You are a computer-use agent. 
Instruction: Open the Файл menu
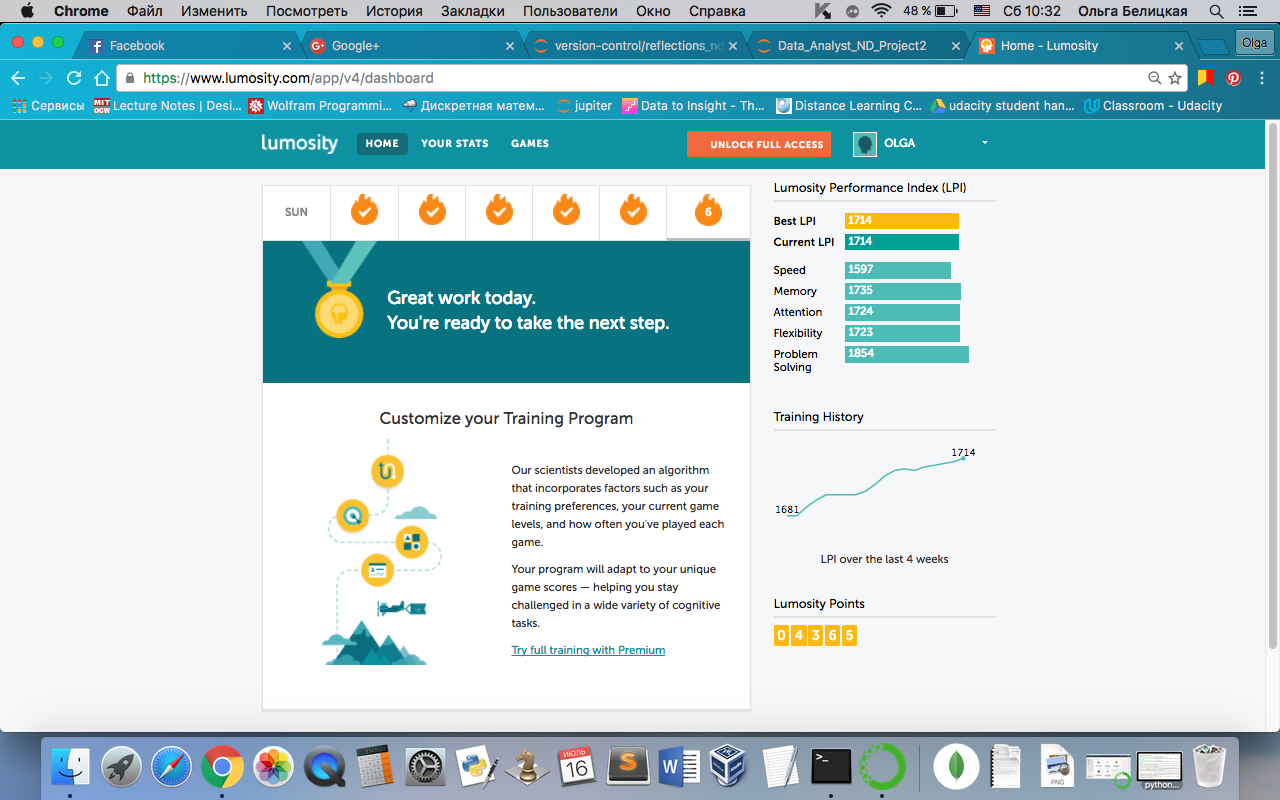click(x=145, y=11)
